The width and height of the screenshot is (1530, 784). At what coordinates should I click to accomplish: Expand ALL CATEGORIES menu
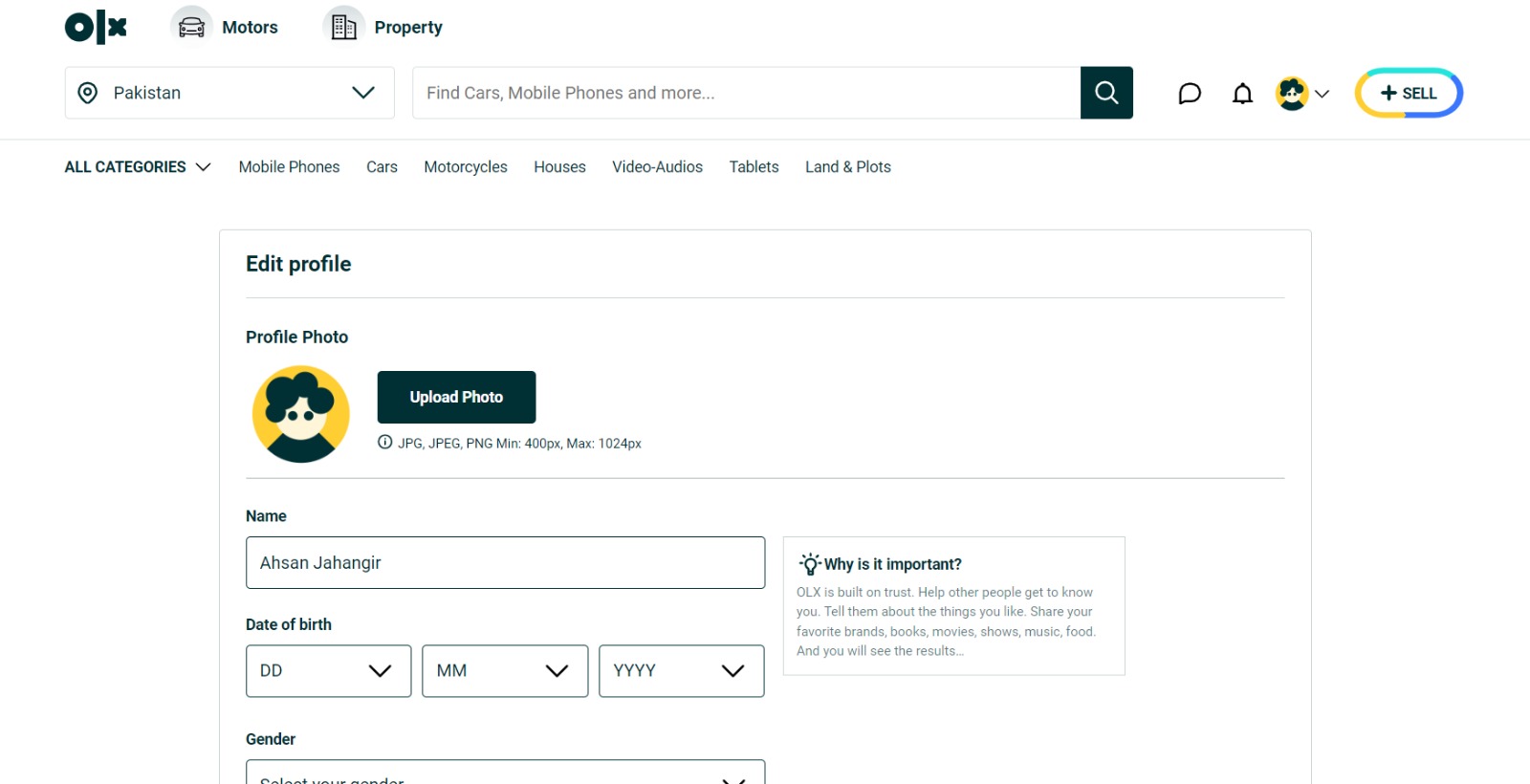click(x=138, y=167)
